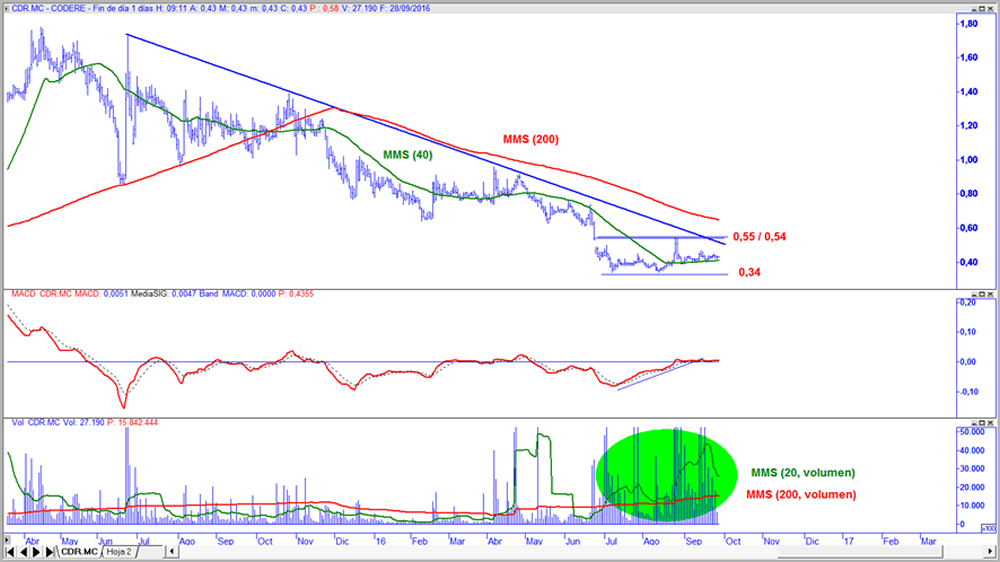Image resolution: width=1000 pixels, height=562 pixels.
Task: Click the Vol CDR.MC header text
Action: pos(36,422)
